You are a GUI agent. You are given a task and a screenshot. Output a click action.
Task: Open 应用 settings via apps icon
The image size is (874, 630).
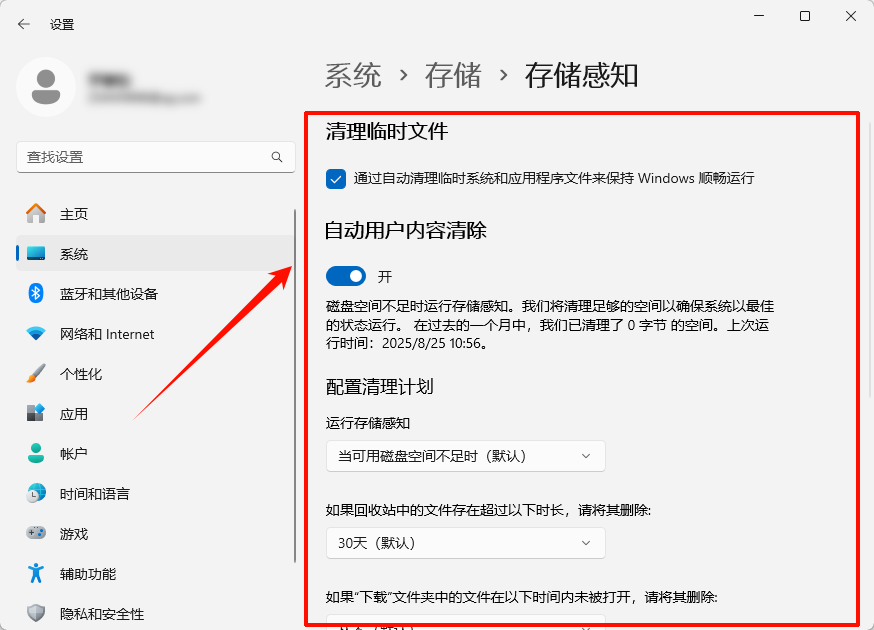tap(35, 413)
